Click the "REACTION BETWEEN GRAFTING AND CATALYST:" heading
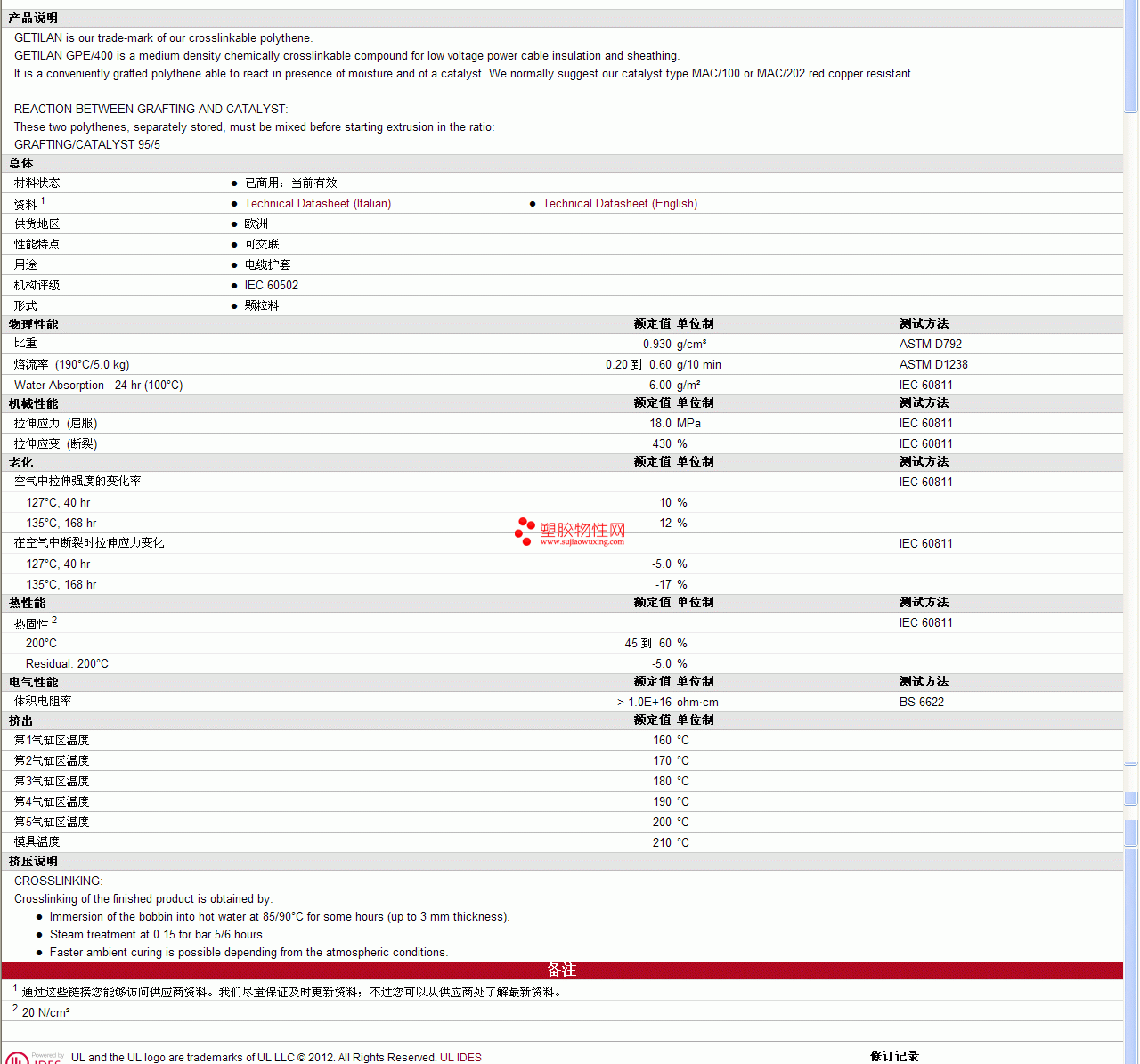Image resolution: width=1140 pixels, height=1064 pixels. coord(151,110)
